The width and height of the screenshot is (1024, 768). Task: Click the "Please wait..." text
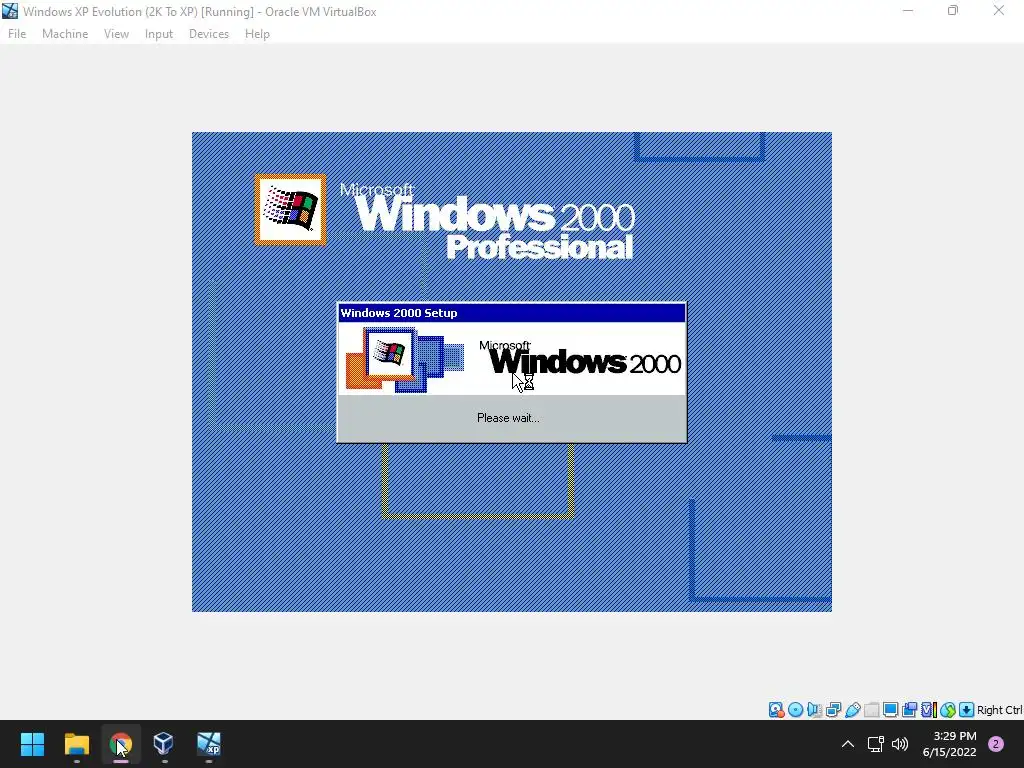tap(508, 418)
